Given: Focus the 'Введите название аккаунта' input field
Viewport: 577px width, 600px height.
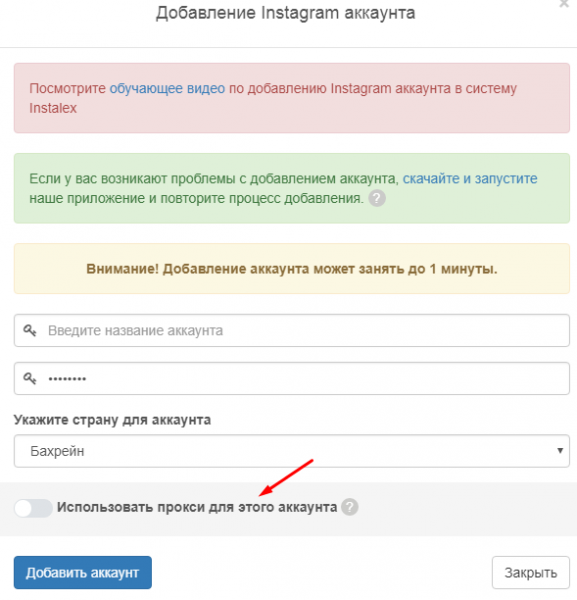Looking at the screenshot, I should coord(292,330).
